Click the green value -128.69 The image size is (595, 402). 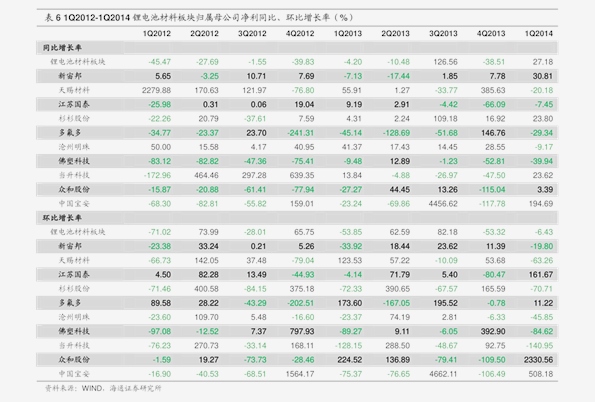coord(396,133)
